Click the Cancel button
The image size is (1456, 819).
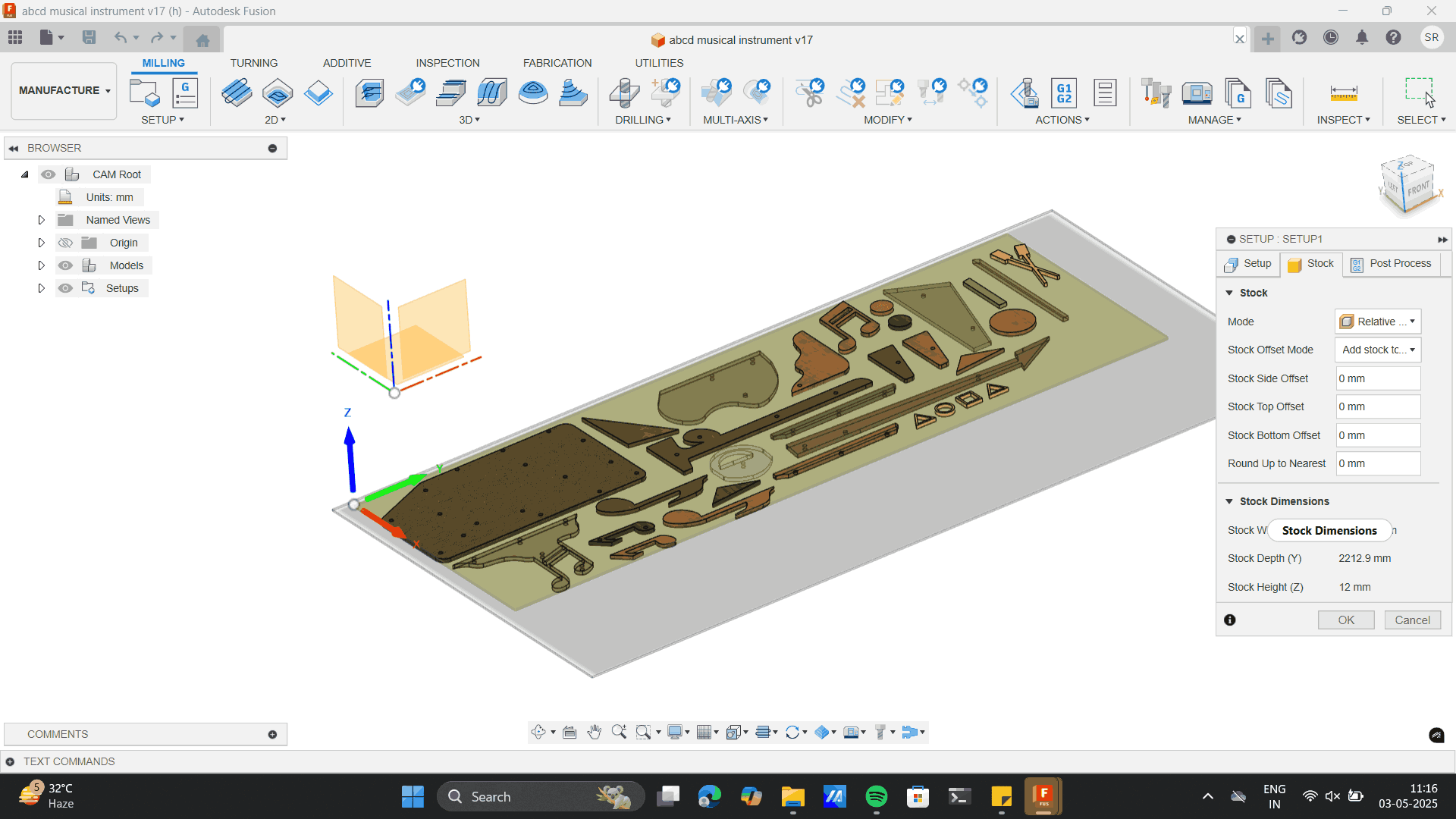(x=1412, y=620)
